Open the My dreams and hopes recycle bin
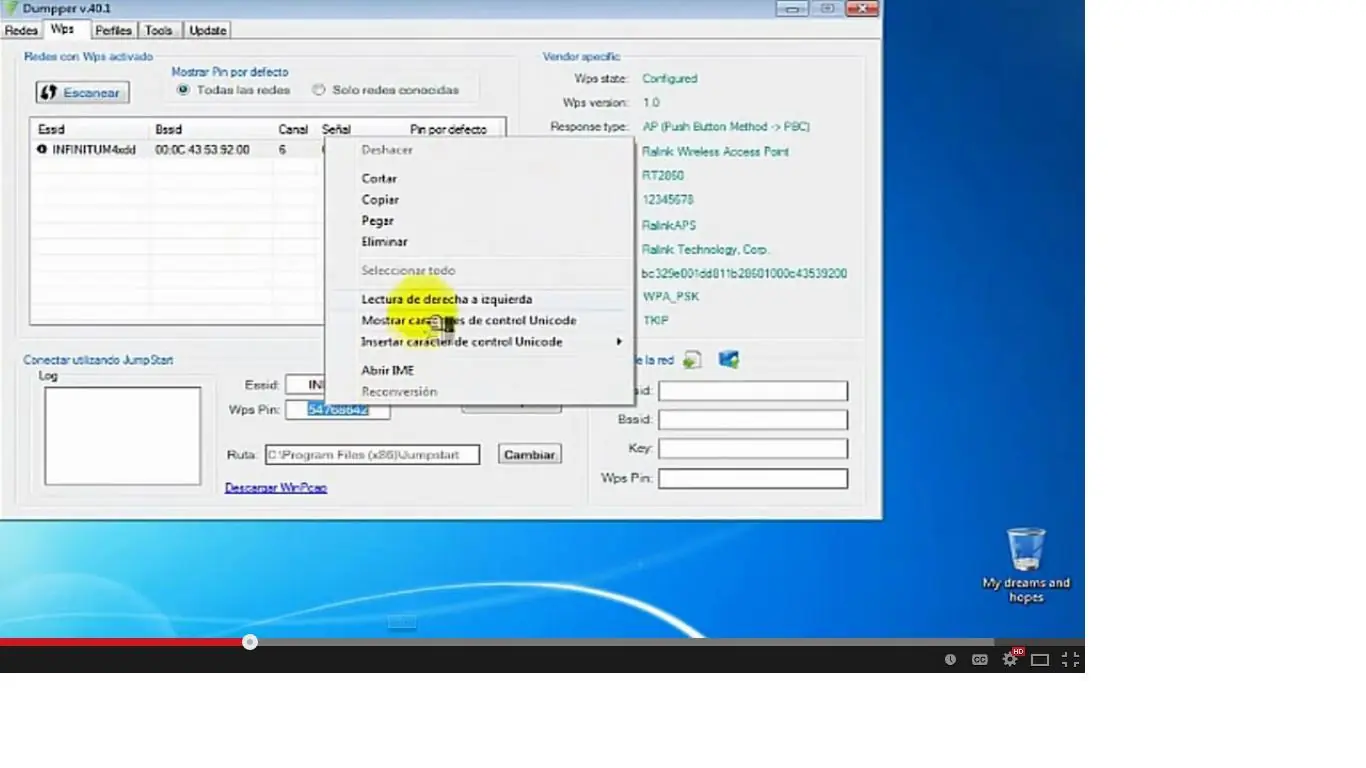This screenshot has height=768, width=1366. pyautogui.click(x=1026, y=565)
